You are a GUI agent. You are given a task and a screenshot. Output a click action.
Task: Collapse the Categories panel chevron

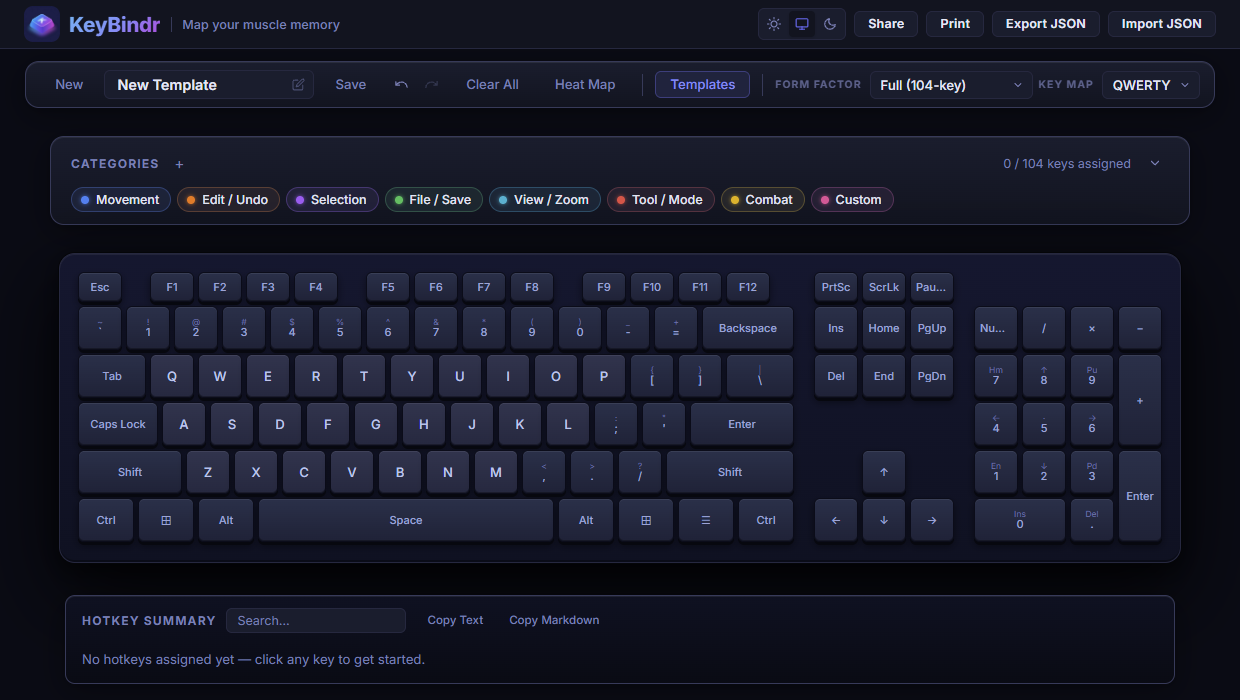[1156, 164]
